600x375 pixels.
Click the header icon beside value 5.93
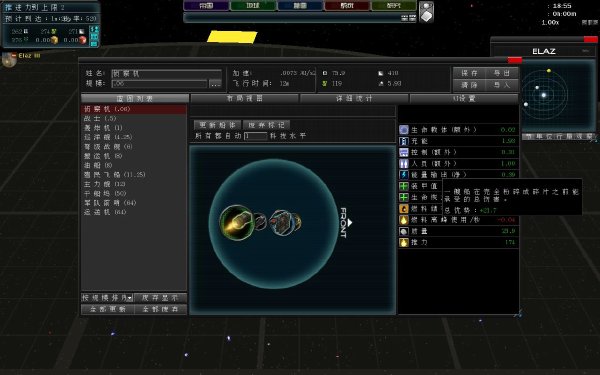click(381, 83)
